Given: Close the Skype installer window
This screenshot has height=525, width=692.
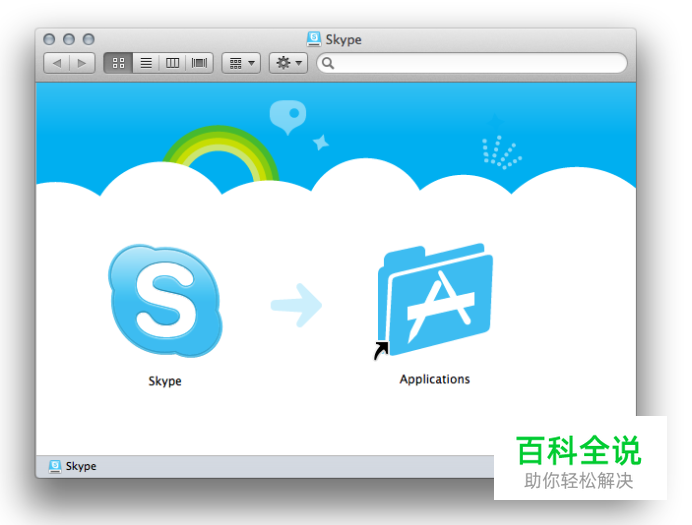Looking at the screenshot, I should (x=49, y=39).
